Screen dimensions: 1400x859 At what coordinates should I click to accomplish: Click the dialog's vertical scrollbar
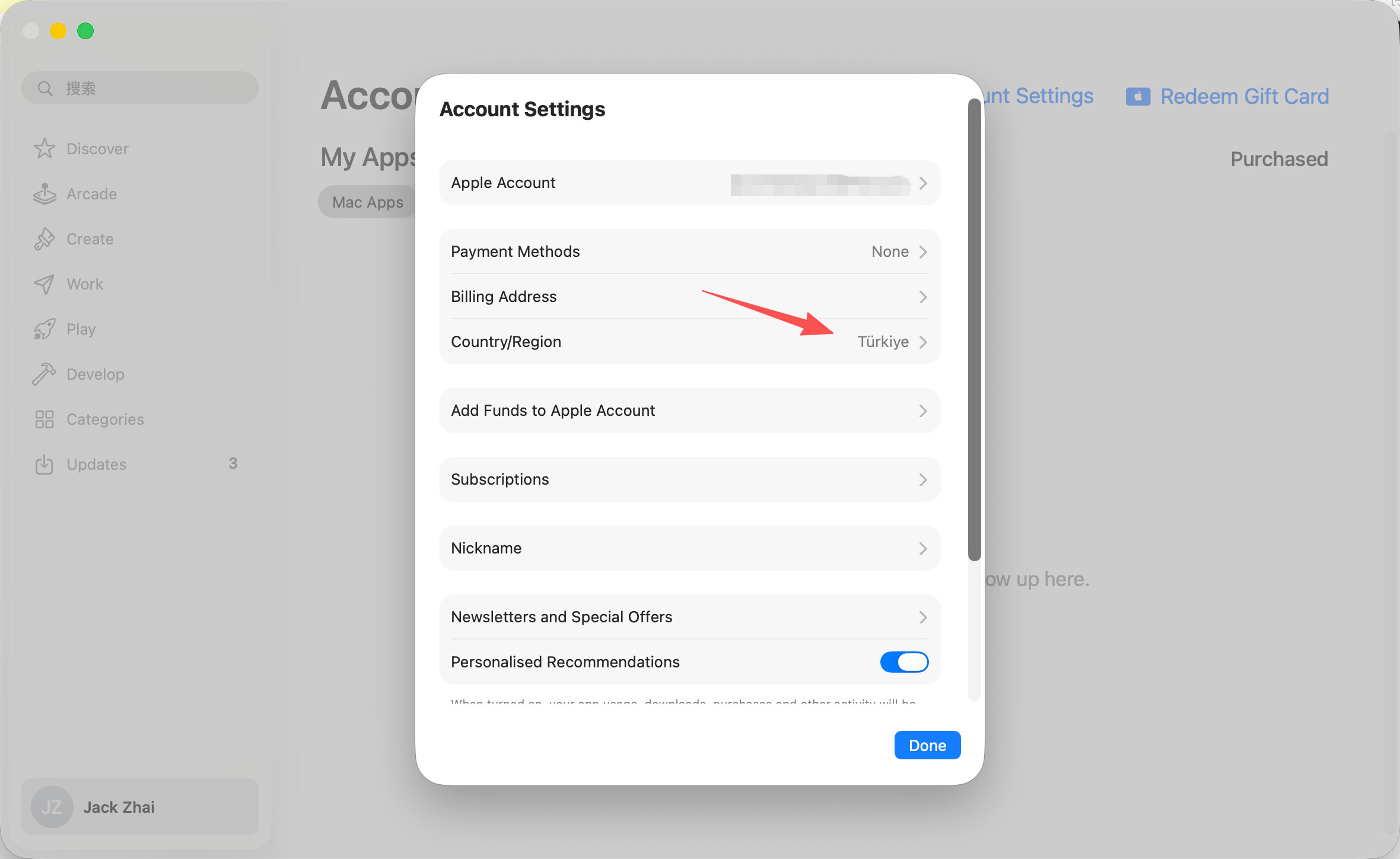(x=974, y=329)
